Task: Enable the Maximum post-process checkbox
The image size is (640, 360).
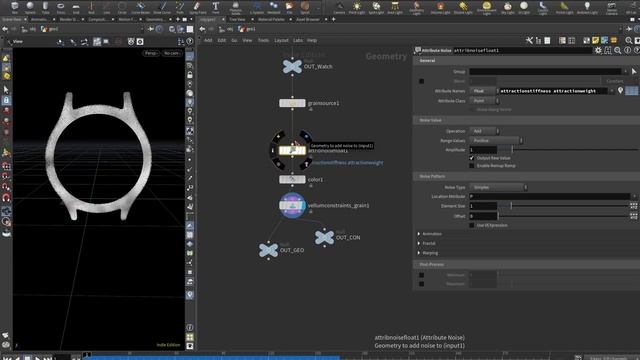Action: [x=422, y=284]
